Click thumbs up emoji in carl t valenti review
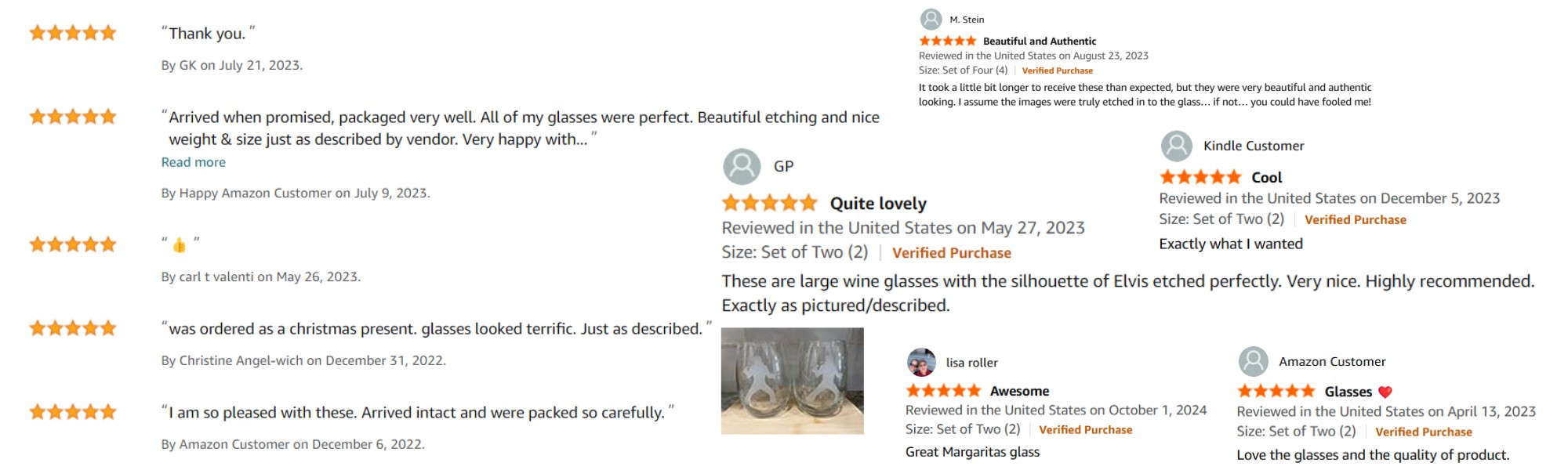Viewport: 1568px width, 470px height. (x=180, y=245)
